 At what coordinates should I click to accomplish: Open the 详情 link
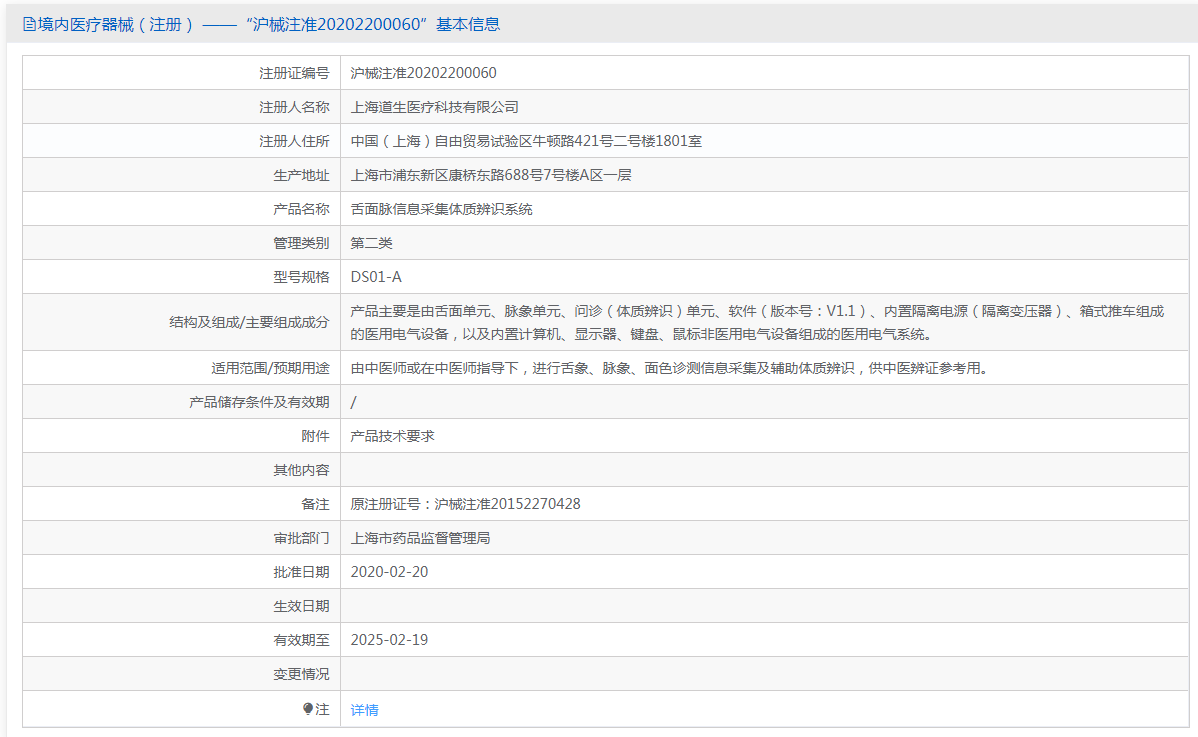tap(364, 710)
